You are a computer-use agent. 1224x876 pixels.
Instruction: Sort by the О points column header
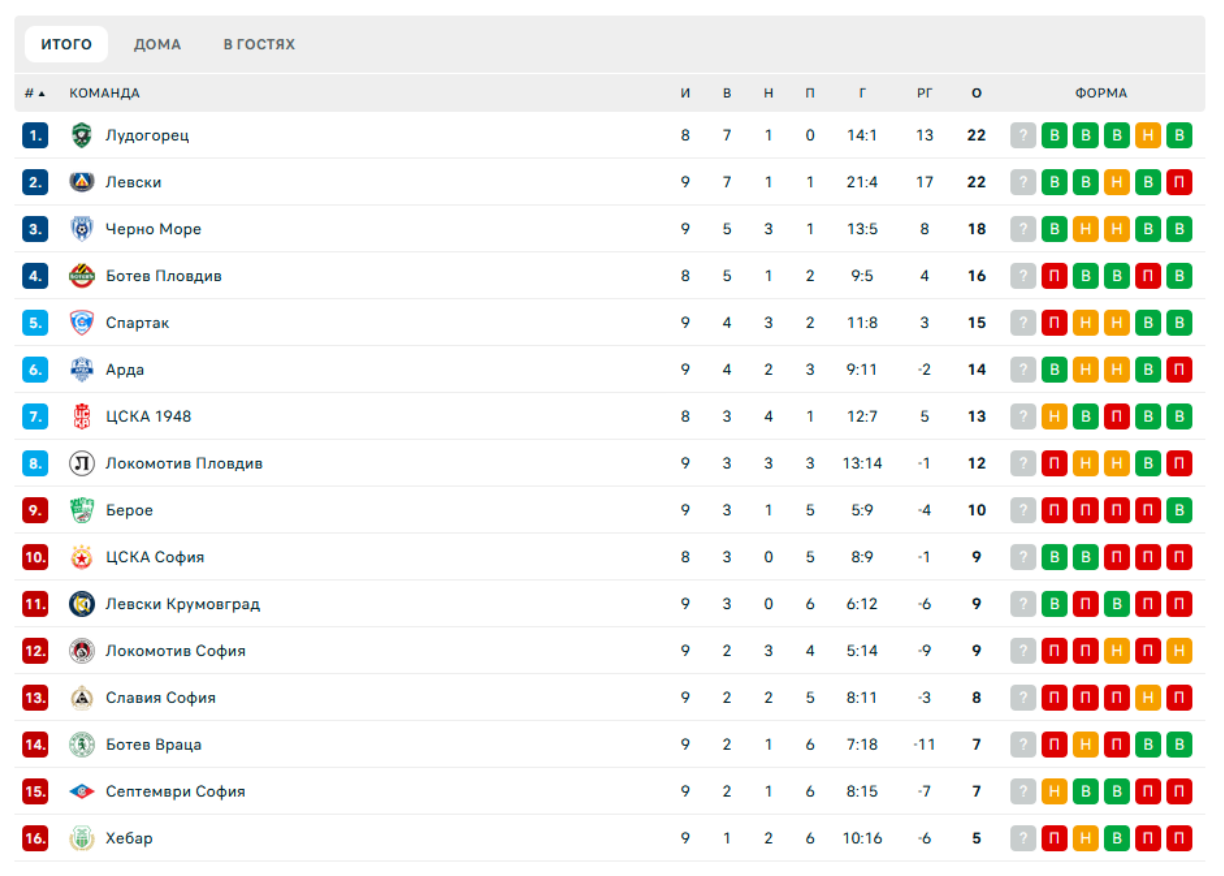pyautogui.click(x=976, y=93)
